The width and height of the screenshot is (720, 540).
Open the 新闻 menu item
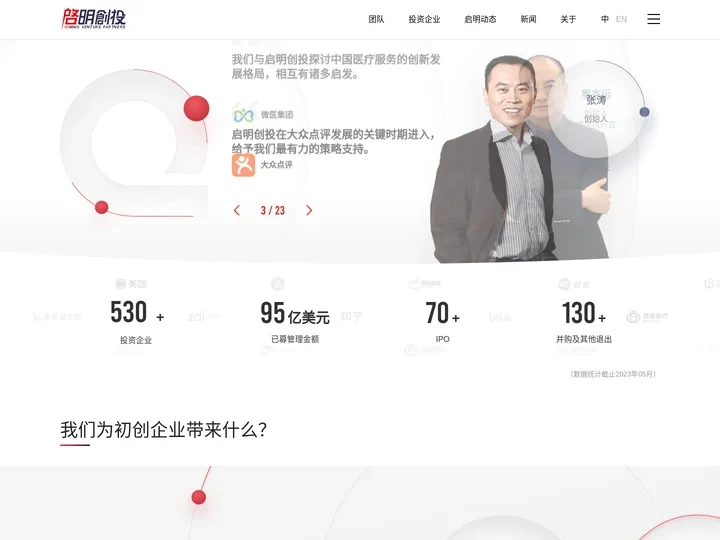click(x=528, y=19)
